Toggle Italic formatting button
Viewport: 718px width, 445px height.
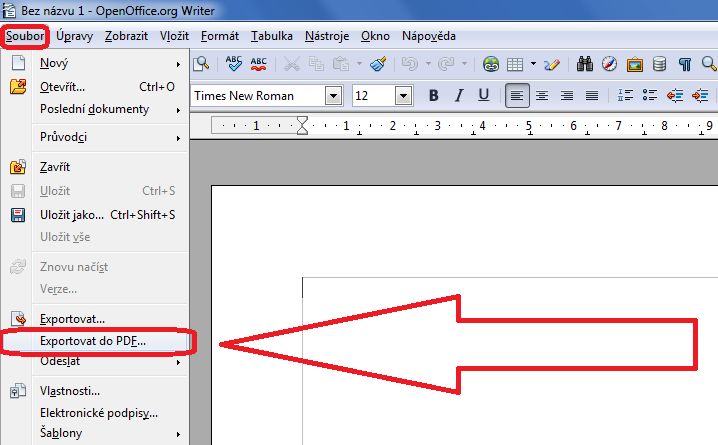tap(459, 96)
